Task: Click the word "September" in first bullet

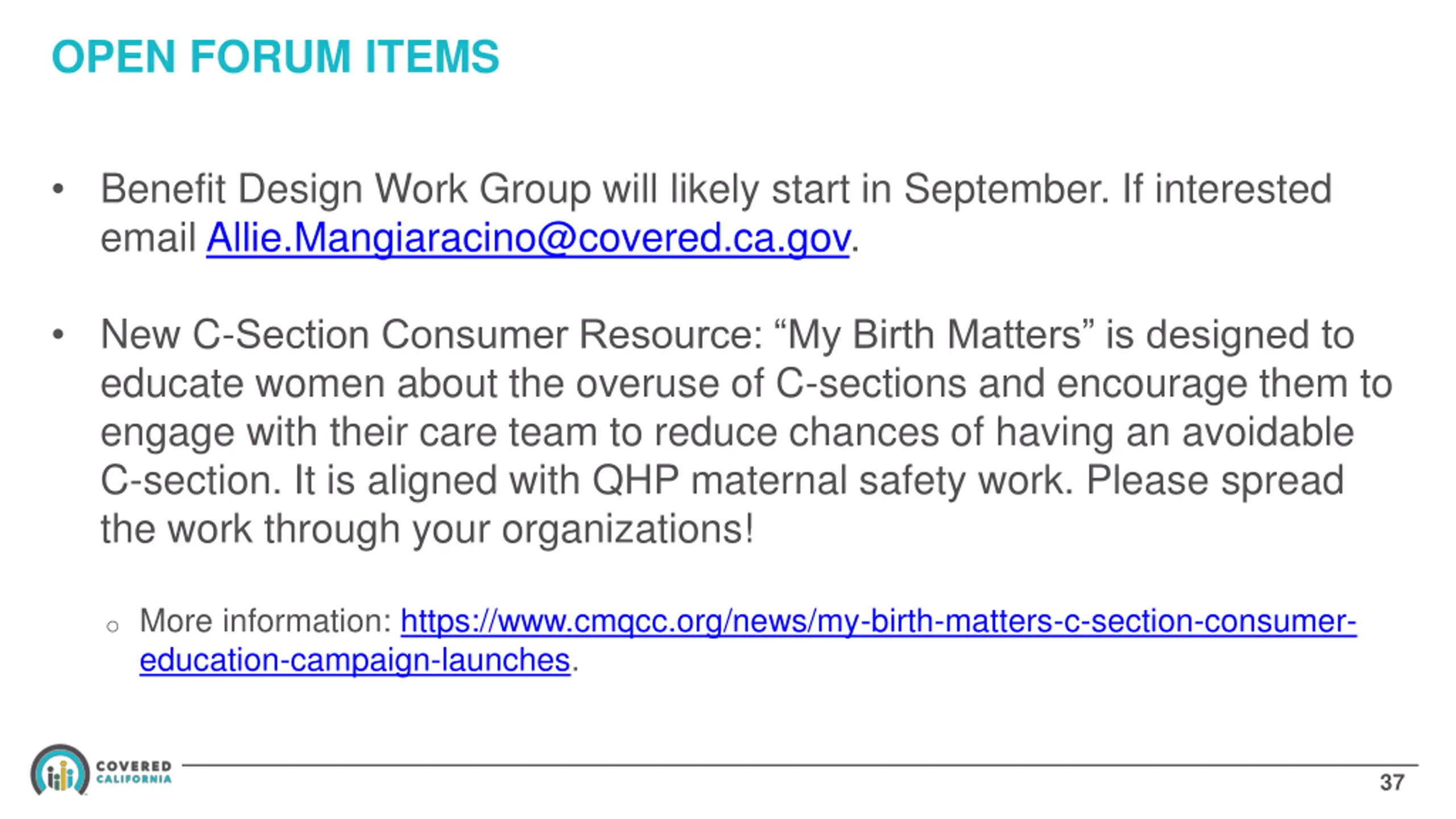Action: tap(1007, 189)
